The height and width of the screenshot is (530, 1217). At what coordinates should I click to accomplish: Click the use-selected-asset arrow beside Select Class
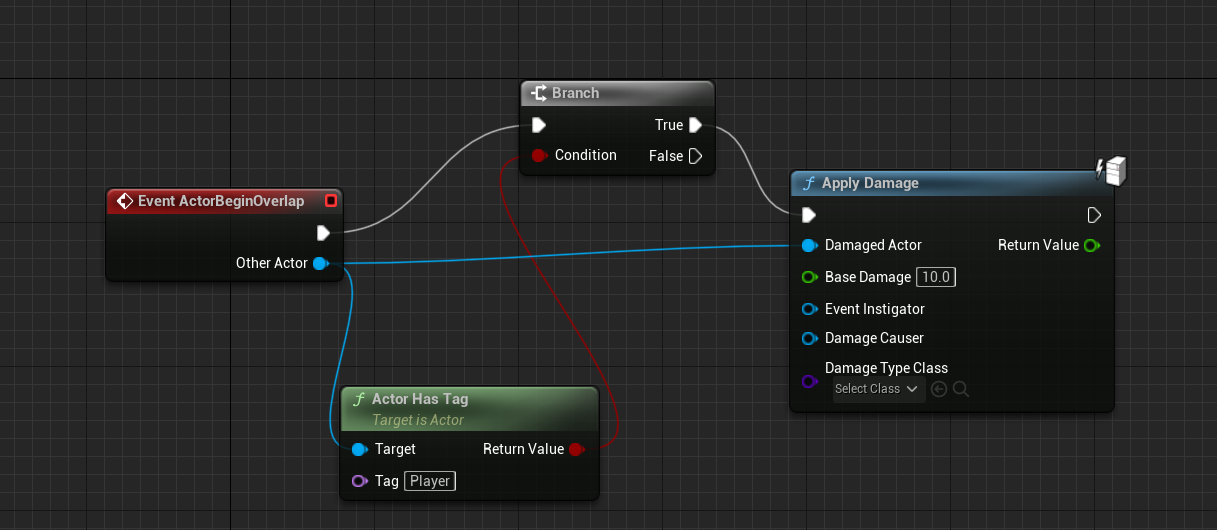click(939, 389)
